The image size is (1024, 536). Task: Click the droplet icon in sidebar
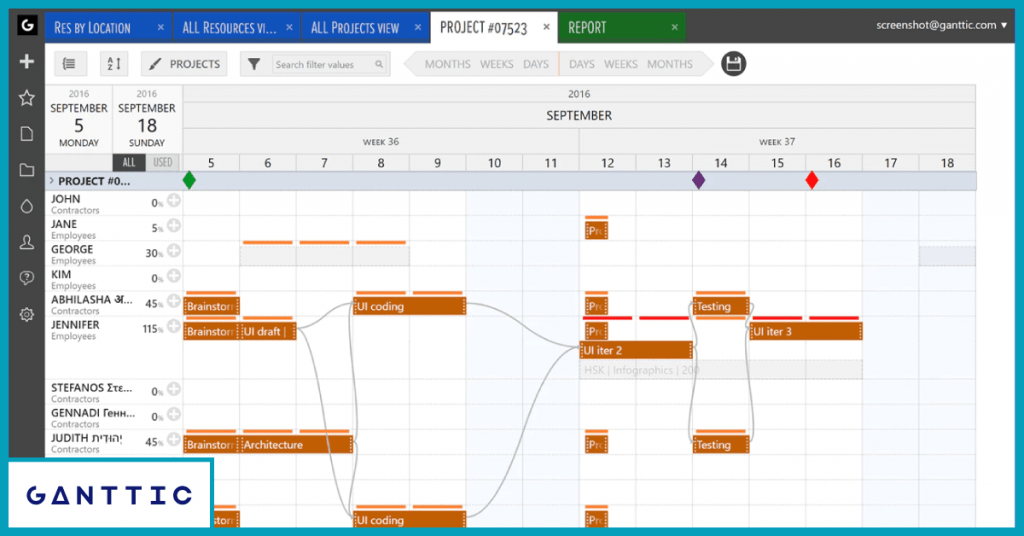pyautogui.click(x=27, y=206)
